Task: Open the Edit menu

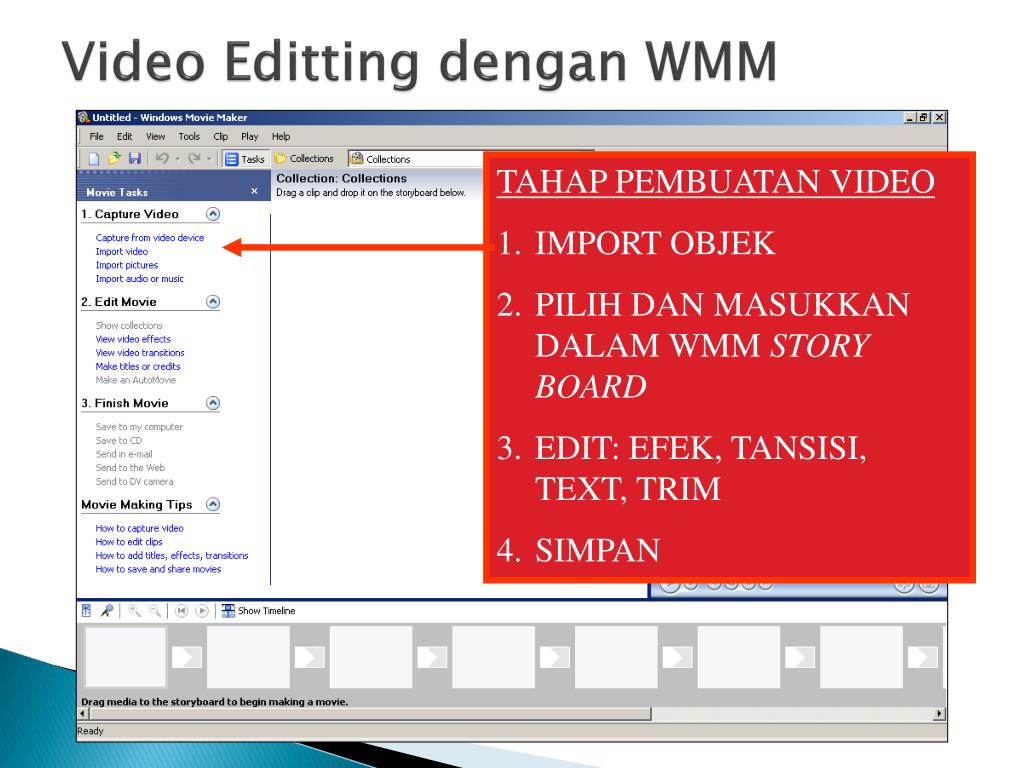Action: pyautogui.click(x=125, y=136)
